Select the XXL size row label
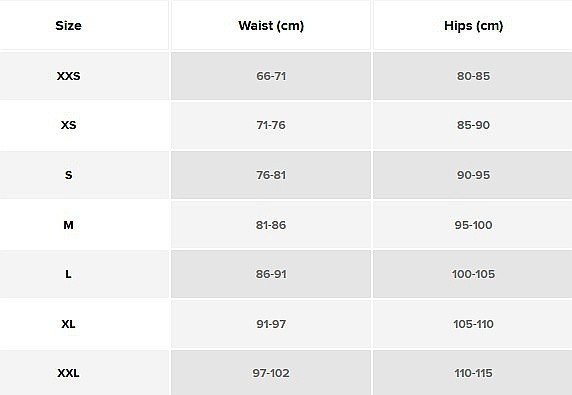Viewport: 572px width, 395px height. coord(68,373)
